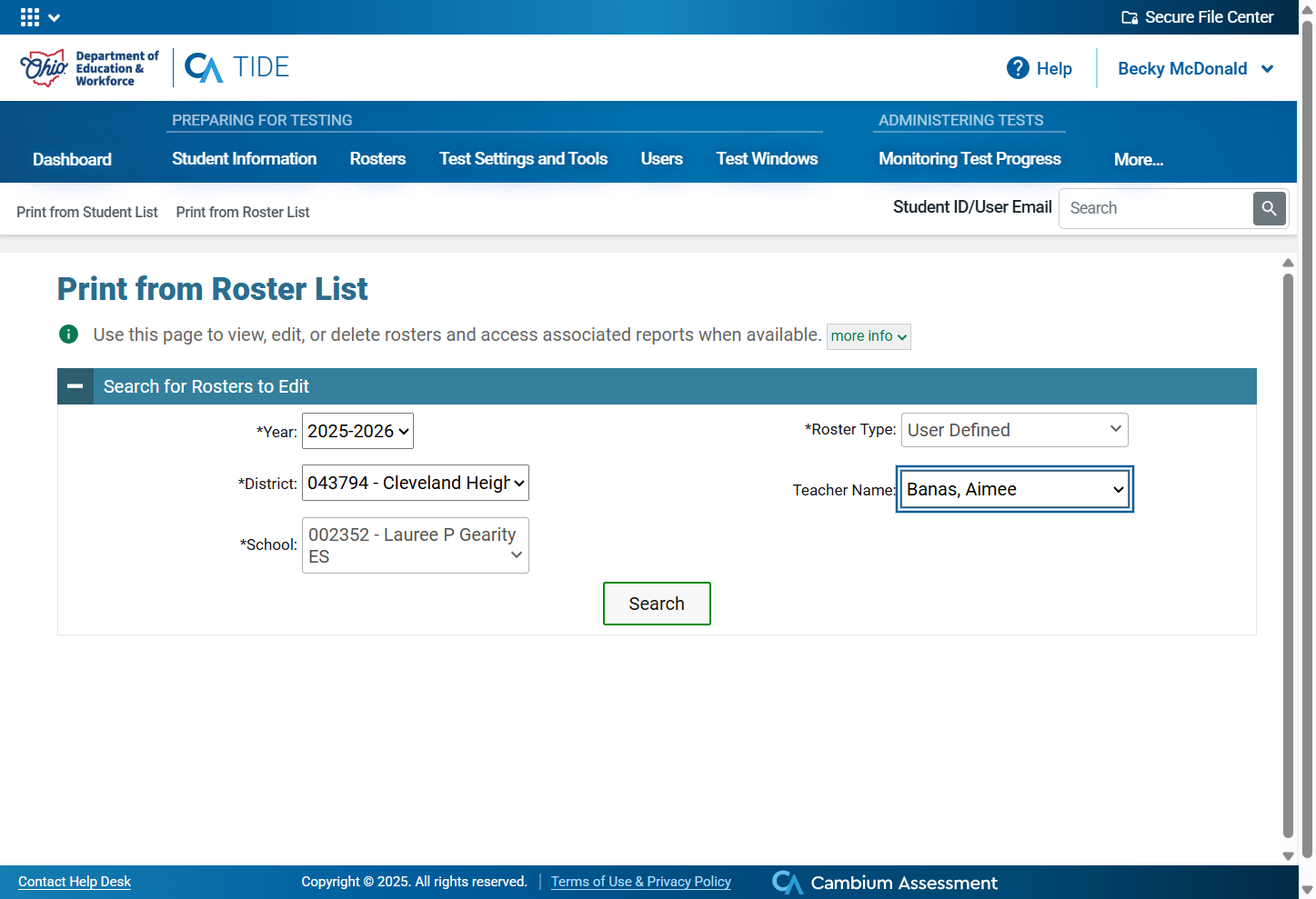Image resolution: width=1316 pixels, height=899 pixels.
Task: Open the School dropdown
Action: pos(416,545)
